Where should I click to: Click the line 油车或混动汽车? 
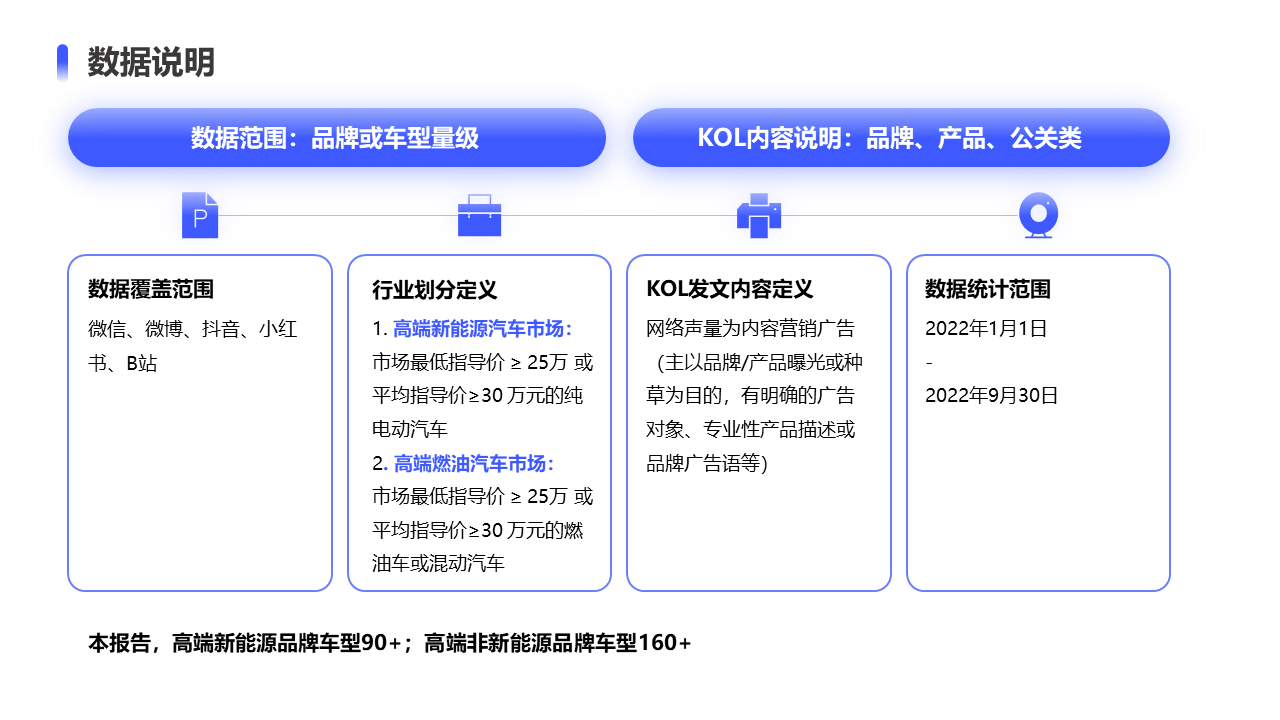point(438,563)
